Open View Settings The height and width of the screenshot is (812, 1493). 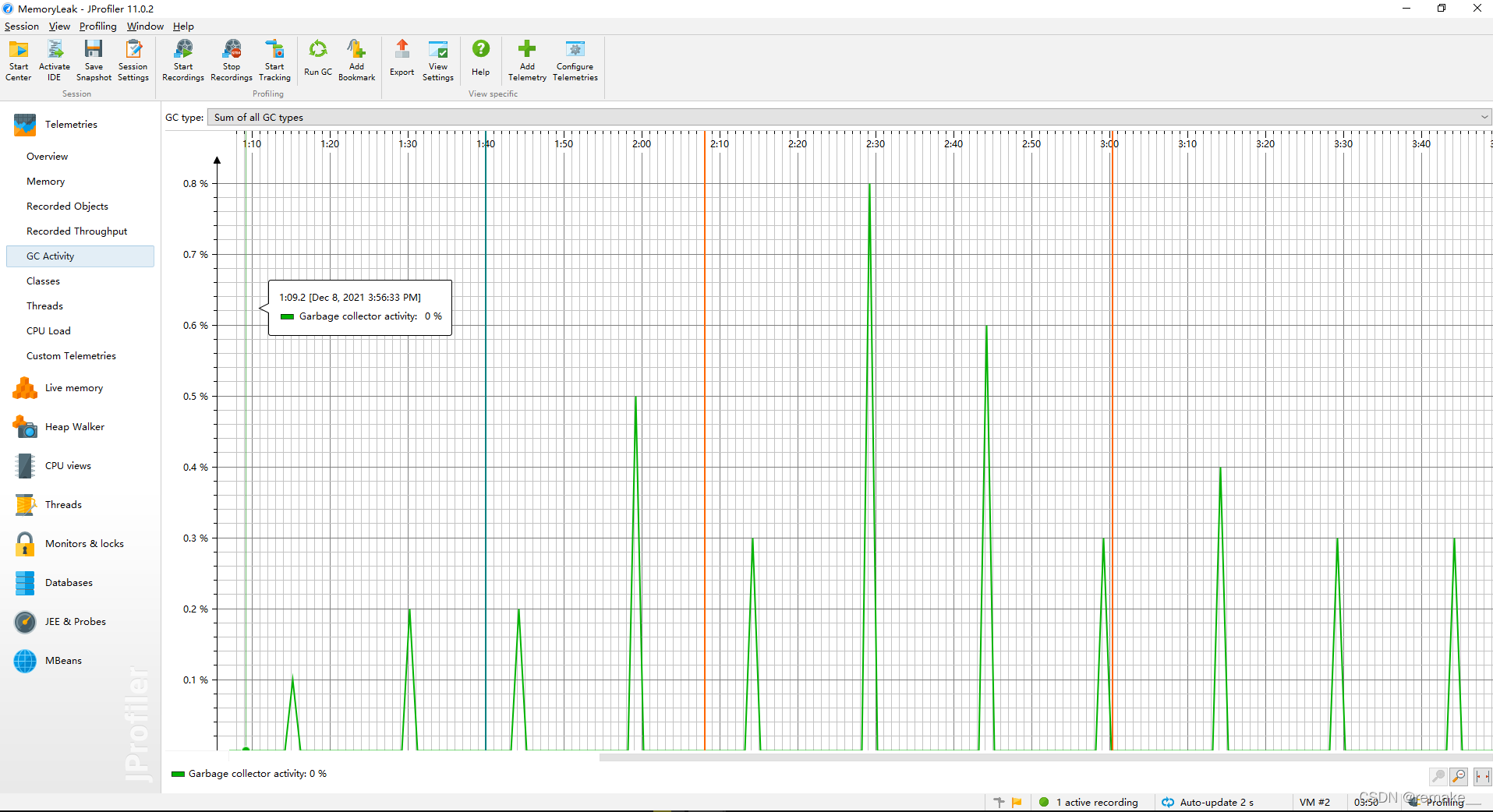[438, 60]
